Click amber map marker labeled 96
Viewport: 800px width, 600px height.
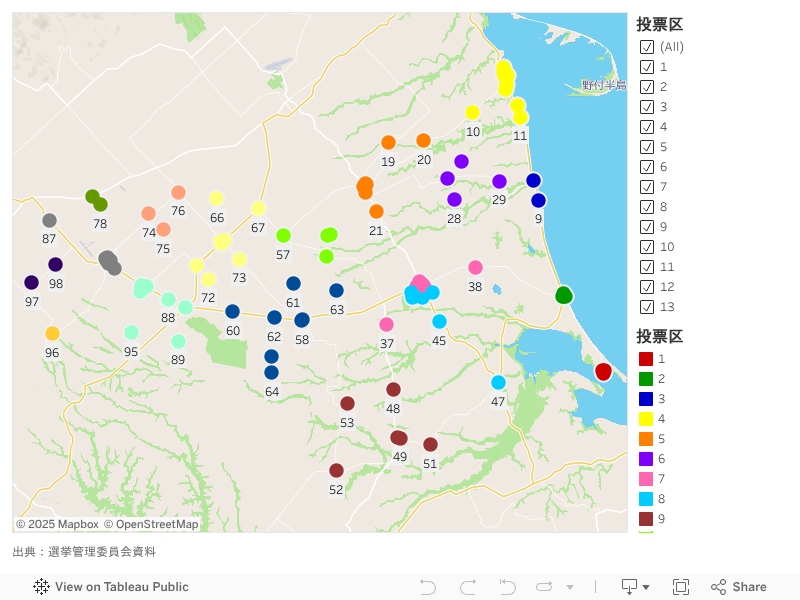(x=53, y=333)
